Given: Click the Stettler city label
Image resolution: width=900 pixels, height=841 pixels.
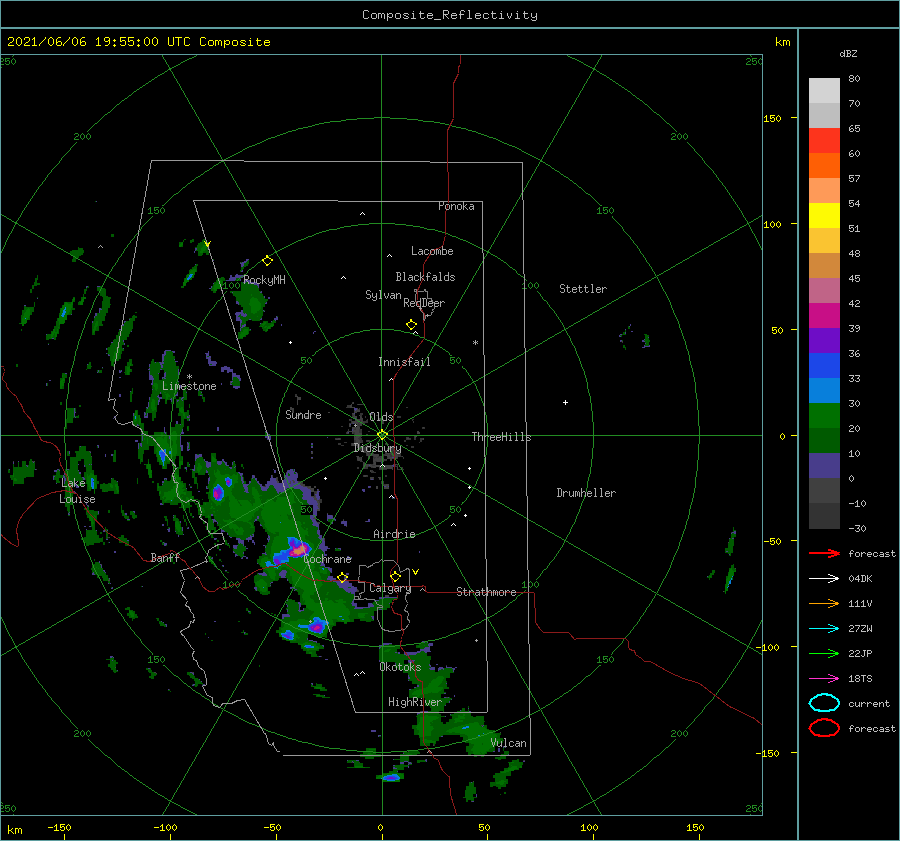Looking at the screenshot, I should [583, 289].
